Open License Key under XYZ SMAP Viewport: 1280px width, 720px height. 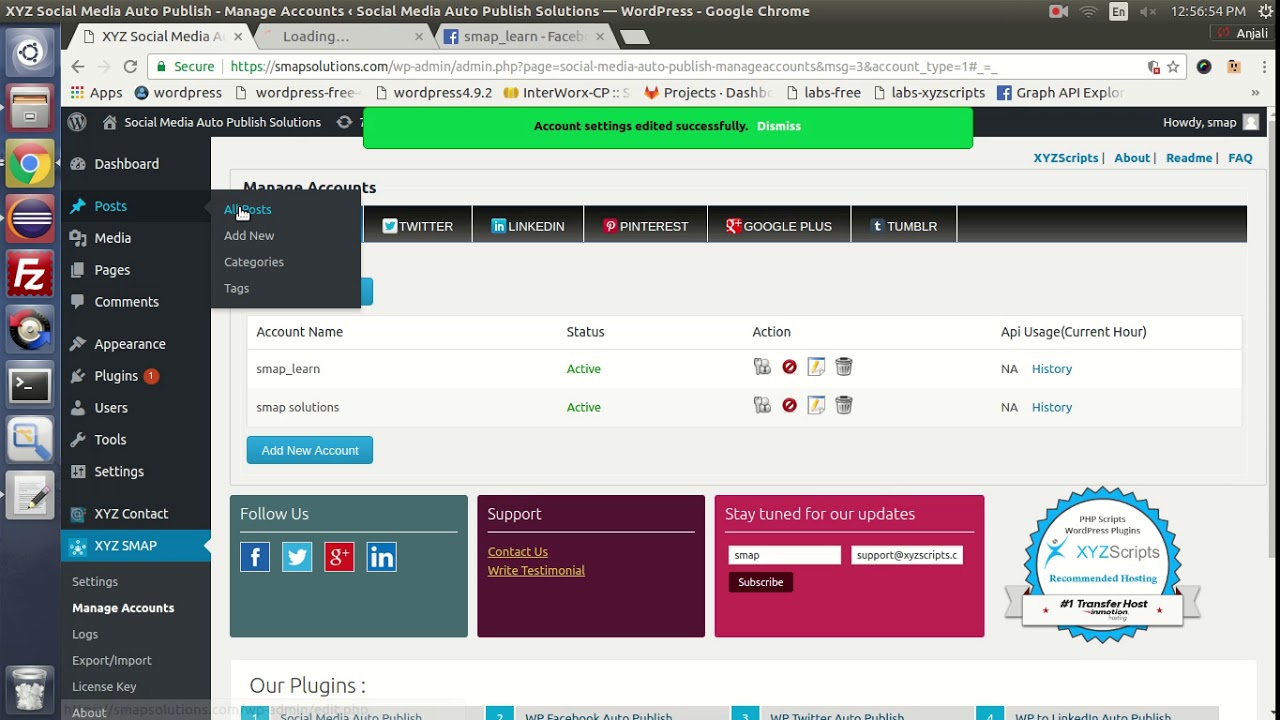point(104,686)
